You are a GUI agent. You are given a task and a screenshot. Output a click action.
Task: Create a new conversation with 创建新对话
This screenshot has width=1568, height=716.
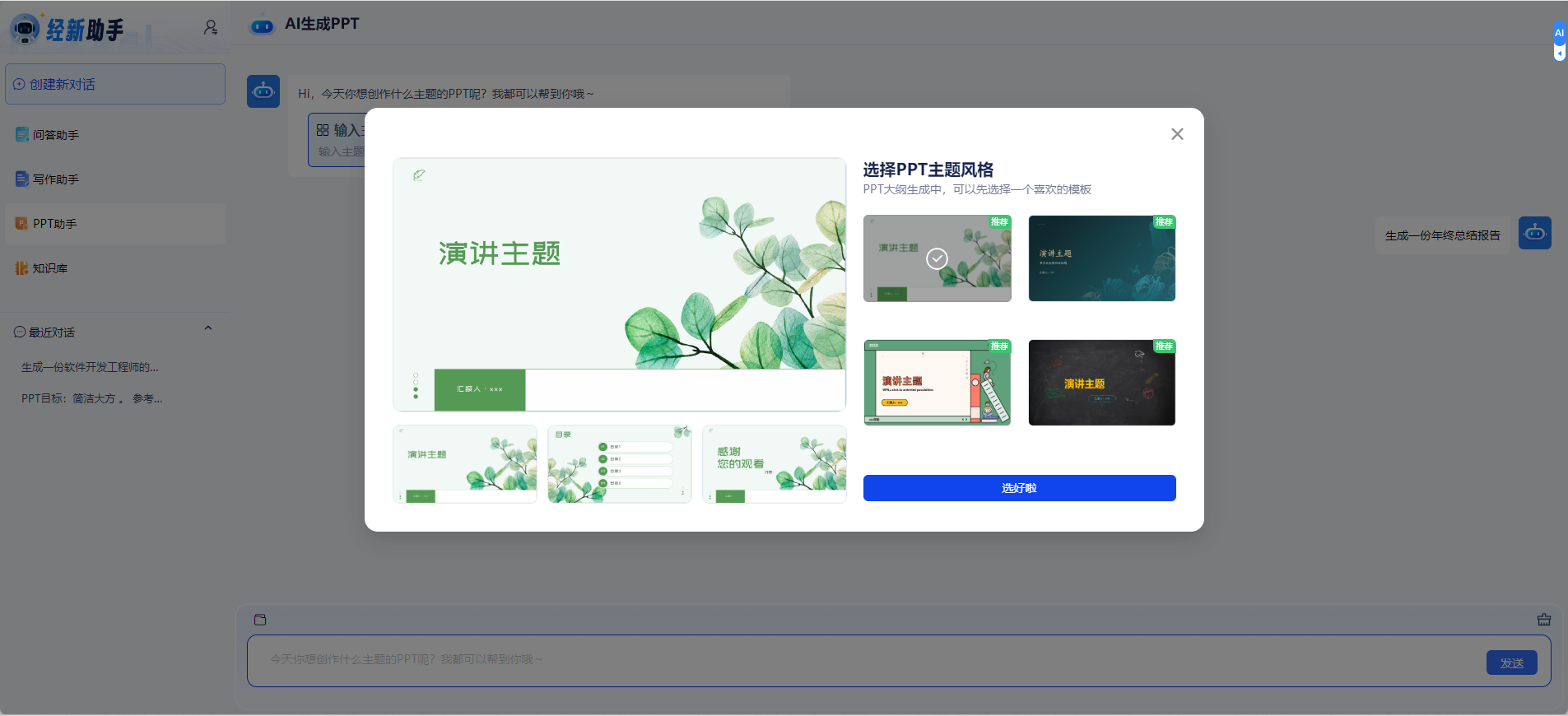pyautogui.click(x=115, y=84)
